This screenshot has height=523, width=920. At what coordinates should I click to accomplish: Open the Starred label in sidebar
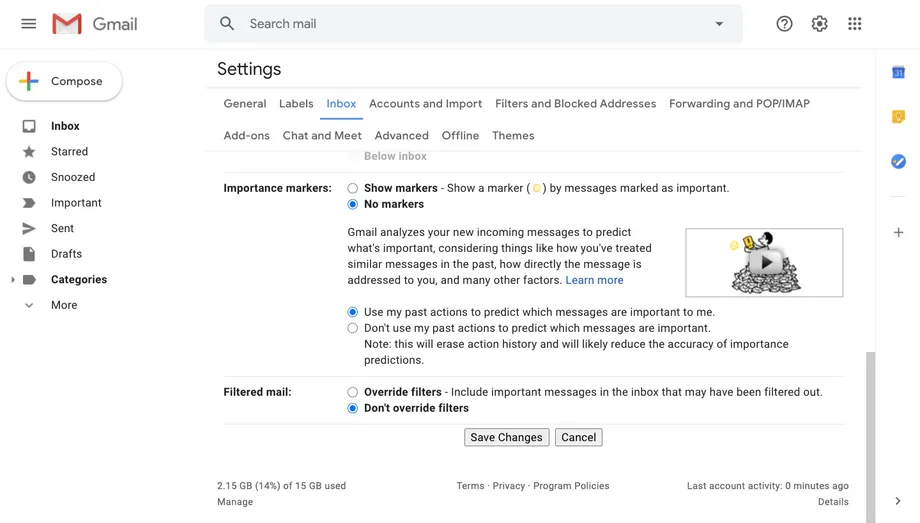pos(69,152)
